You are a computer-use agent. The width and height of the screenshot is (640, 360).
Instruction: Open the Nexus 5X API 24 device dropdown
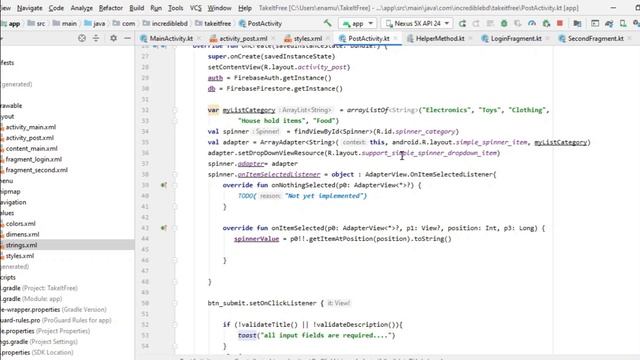tap(417, 24)
